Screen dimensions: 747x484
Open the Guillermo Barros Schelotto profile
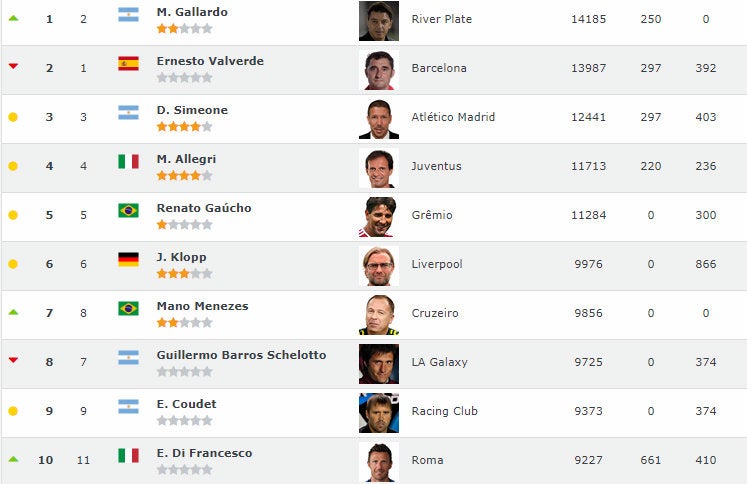coord(254,355)
